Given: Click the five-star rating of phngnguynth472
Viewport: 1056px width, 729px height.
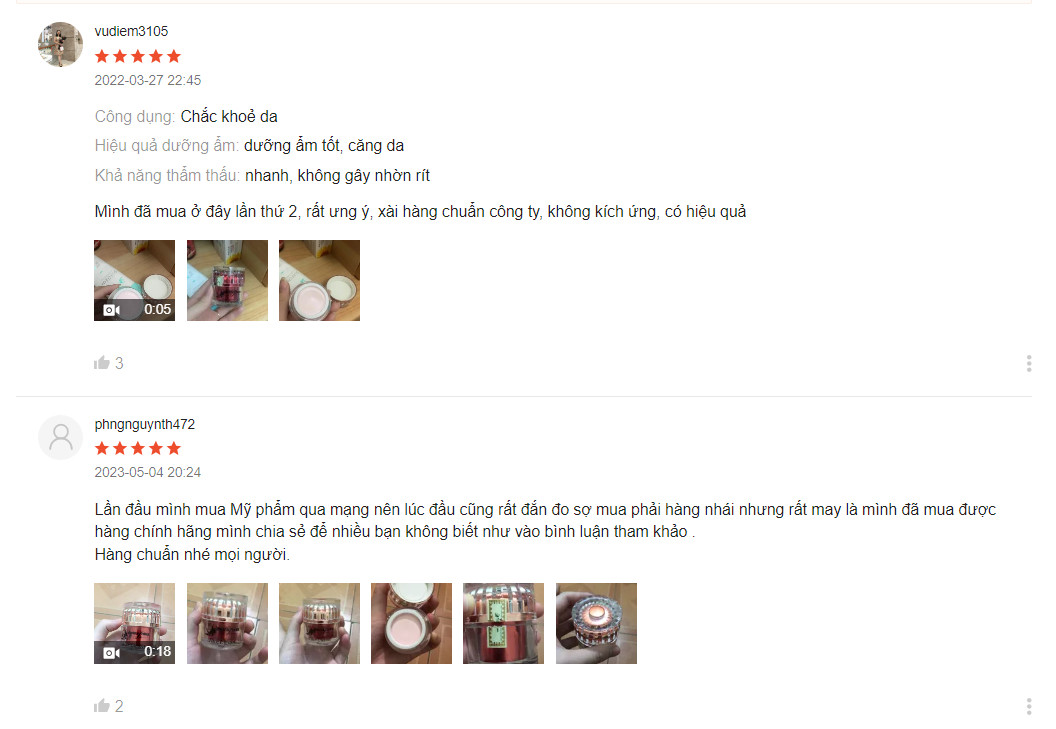Looking at the screenshot, I should [x=138, y=448].
